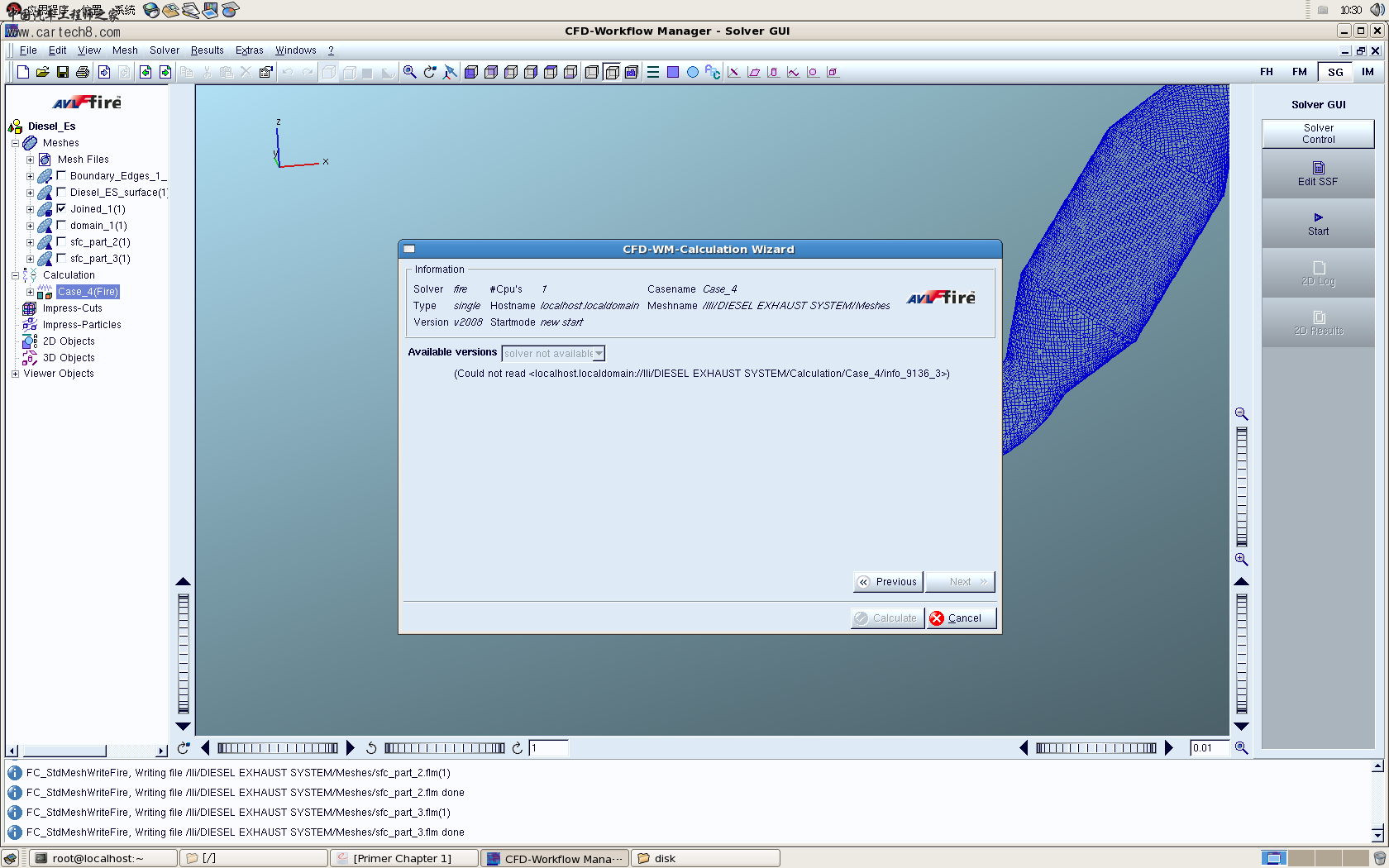Expand the domain_1(1) tree node

pyautogui.click(x=30, y=226)
